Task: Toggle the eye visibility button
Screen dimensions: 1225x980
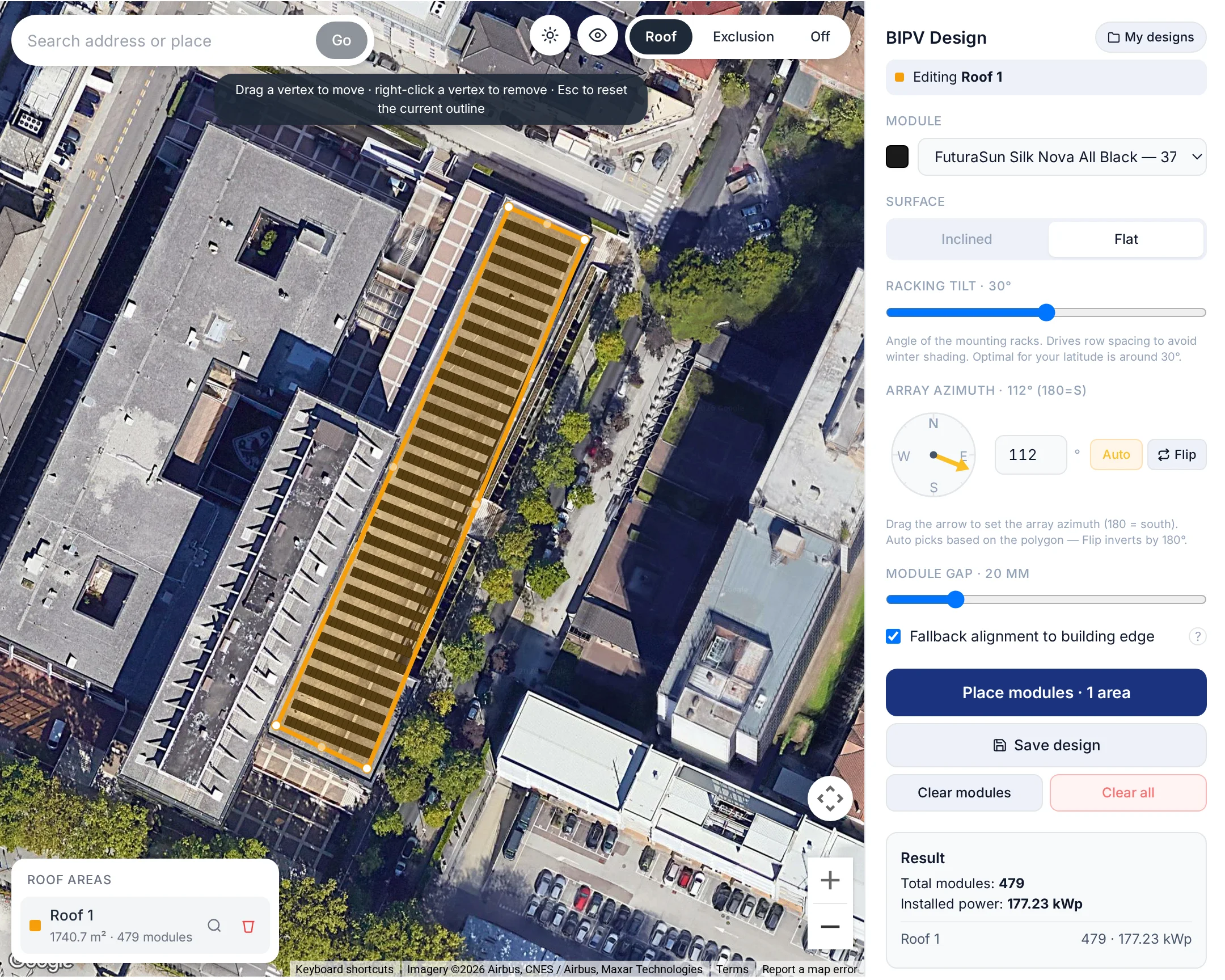Action: tap(597, 36)
